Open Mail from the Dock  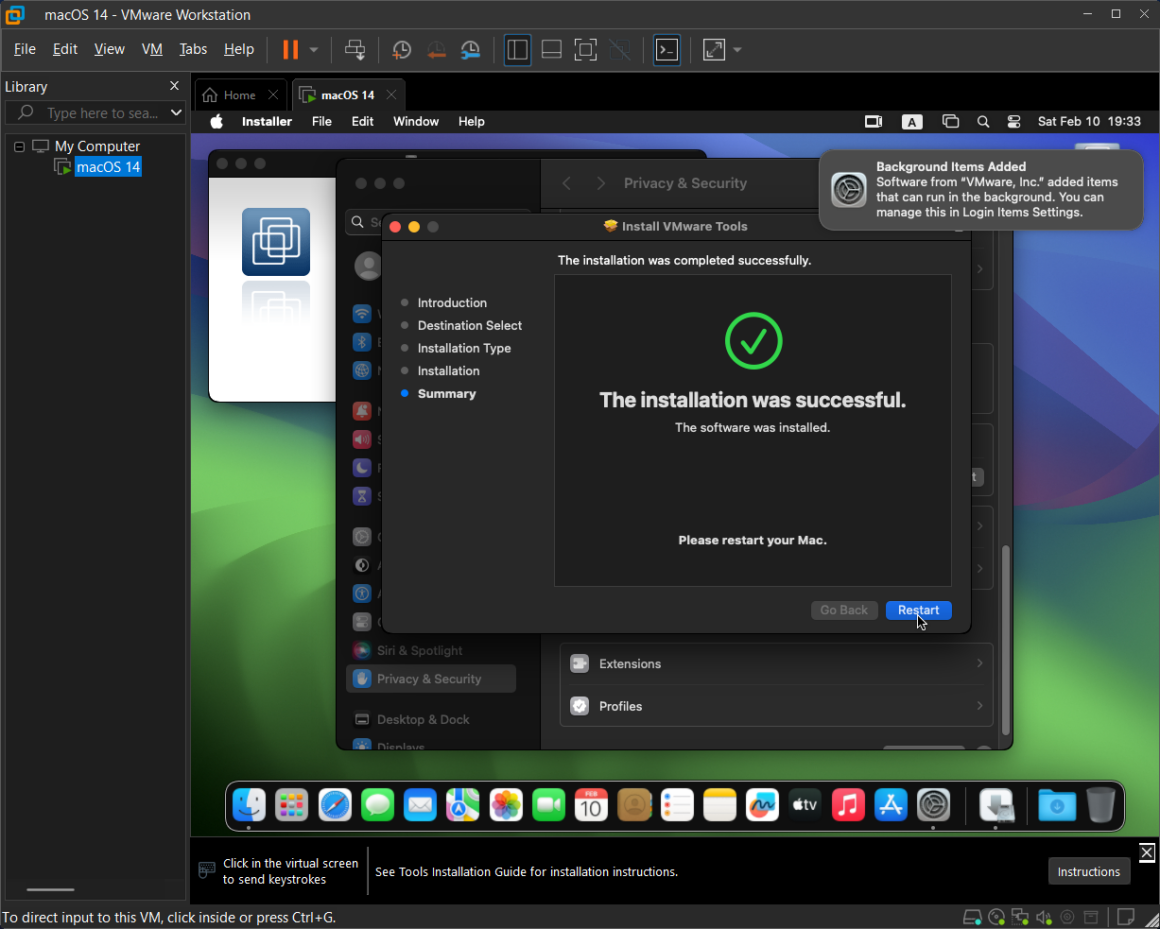[420, 805]
